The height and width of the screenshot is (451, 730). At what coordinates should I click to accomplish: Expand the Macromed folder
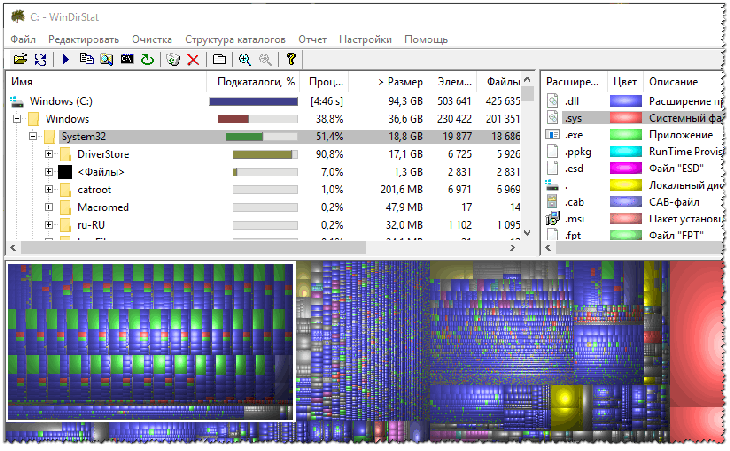(x=49, y=207)
